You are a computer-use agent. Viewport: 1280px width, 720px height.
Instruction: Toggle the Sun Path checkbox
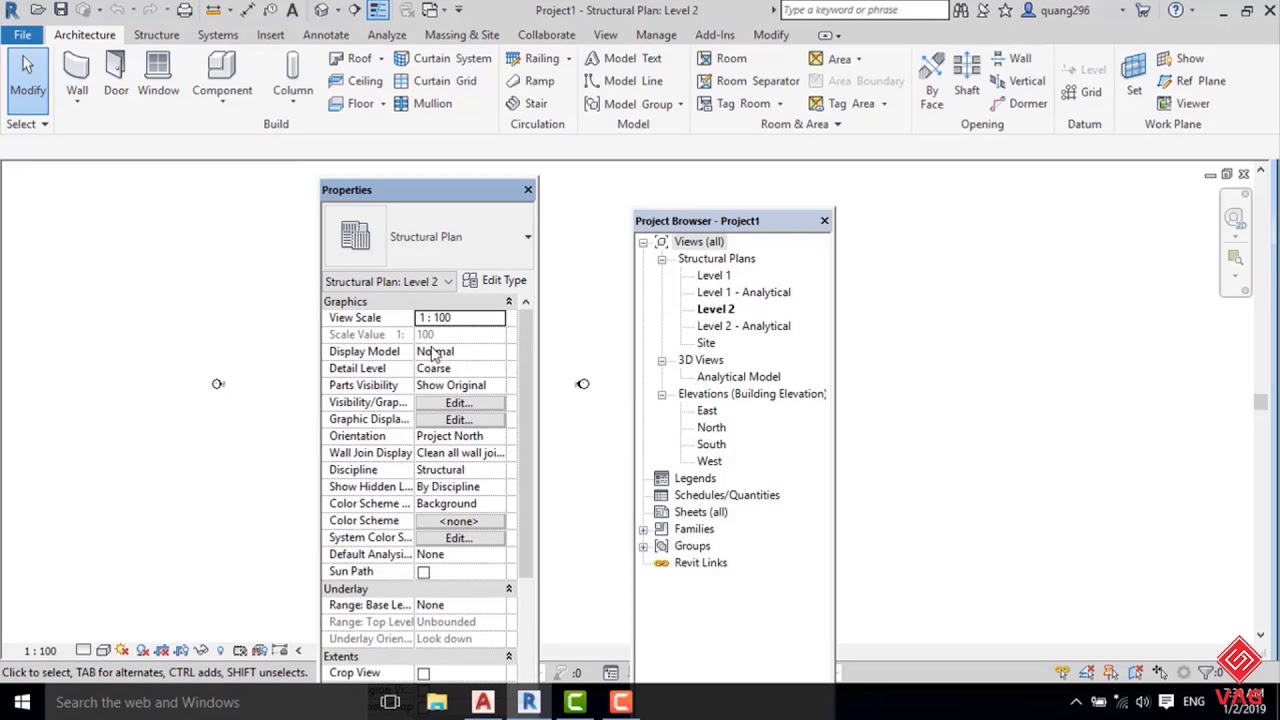click(x=423, y=572)
